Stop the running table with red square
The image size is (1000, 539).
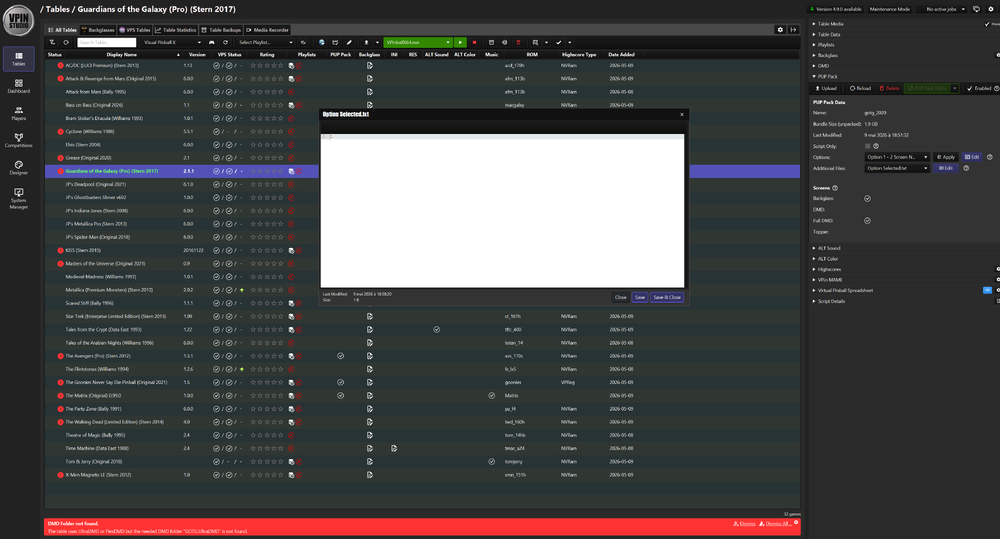[x=474, y=42]
